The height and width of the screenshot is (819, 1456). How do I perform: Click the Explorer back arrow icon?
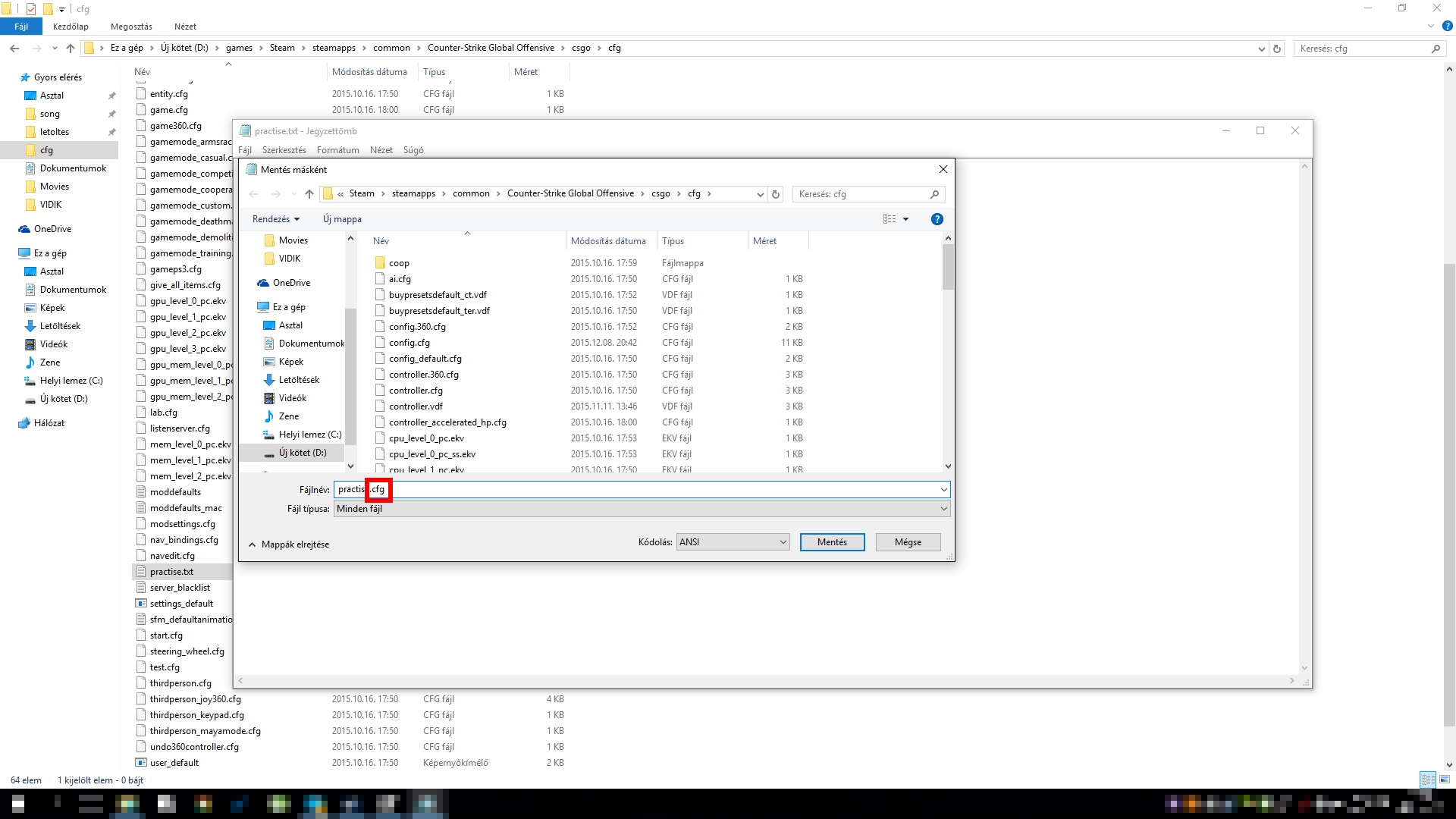(14, 49)
